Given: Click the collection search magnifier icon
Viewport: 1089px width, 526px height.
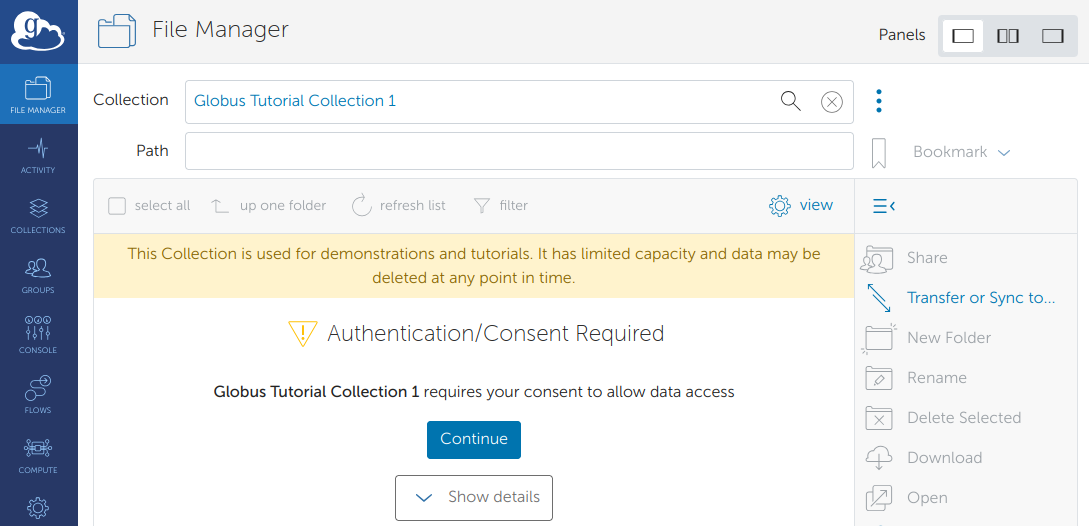Looking at the screenshot, I should (x=790, y=101).
